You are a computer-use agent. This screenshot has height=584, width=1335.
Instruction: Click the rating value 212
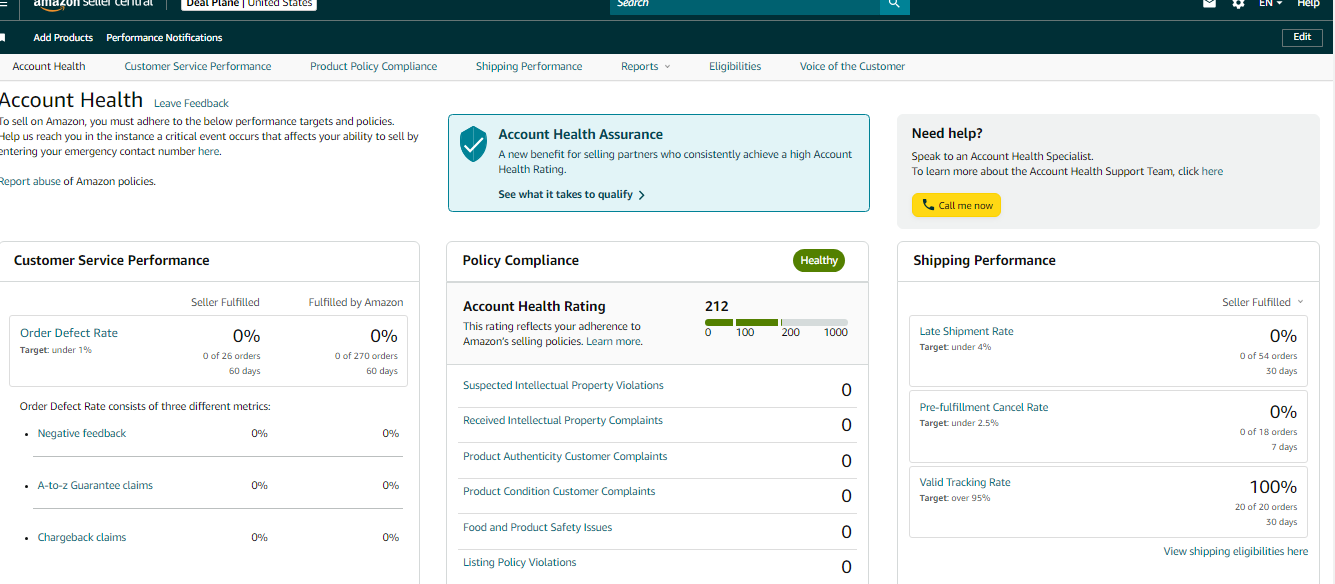(x=717, y=307)
